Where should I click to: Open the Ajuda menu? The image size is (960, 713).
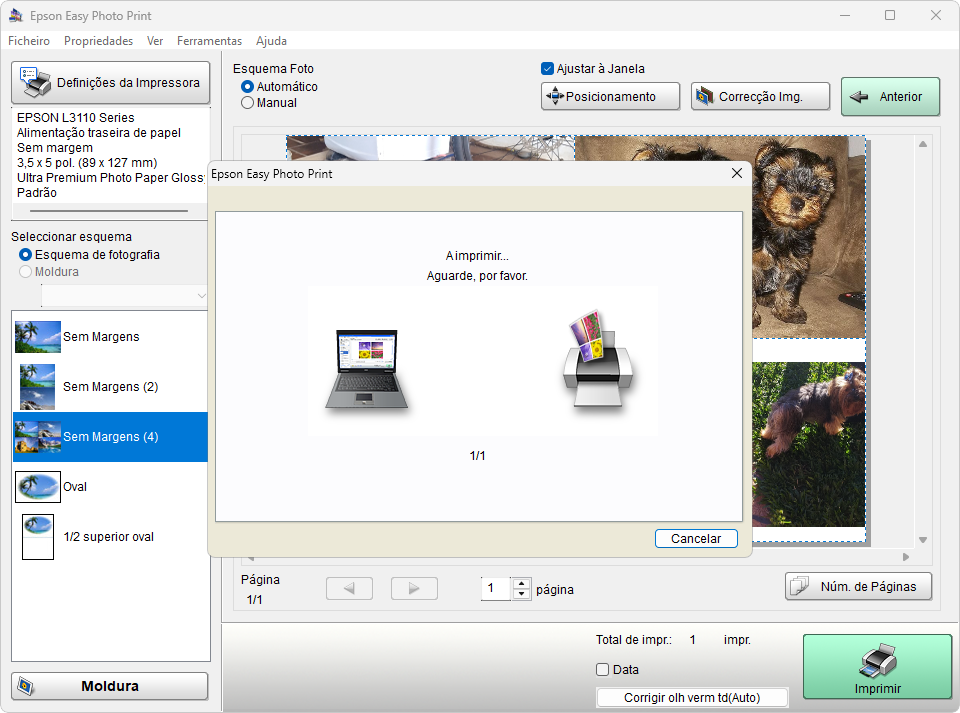click(x=271, y=40)
